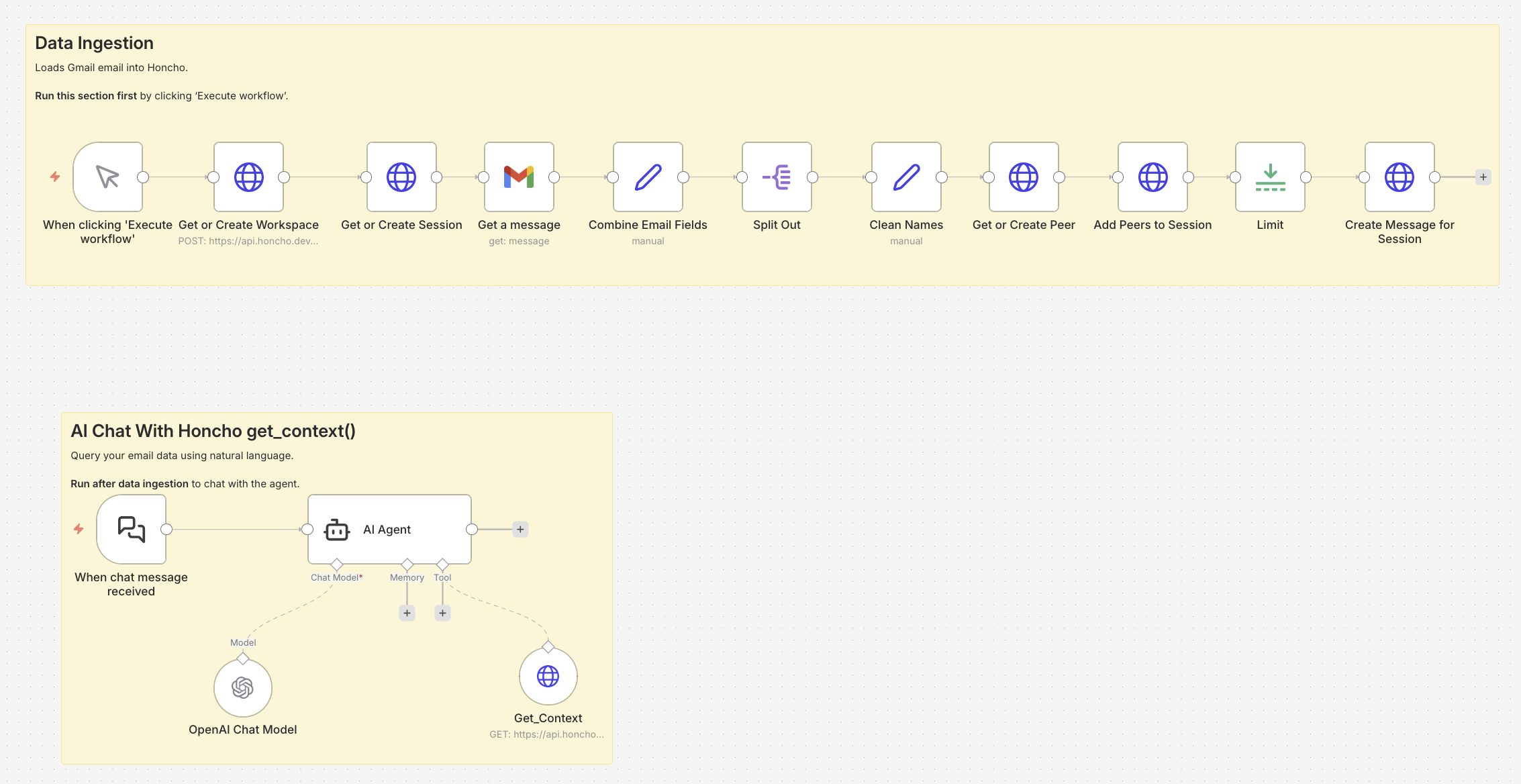Select the 'Clean Names' node
Image resolution: width=1521 pixels, height=784 pixels.
click(905, 177)
